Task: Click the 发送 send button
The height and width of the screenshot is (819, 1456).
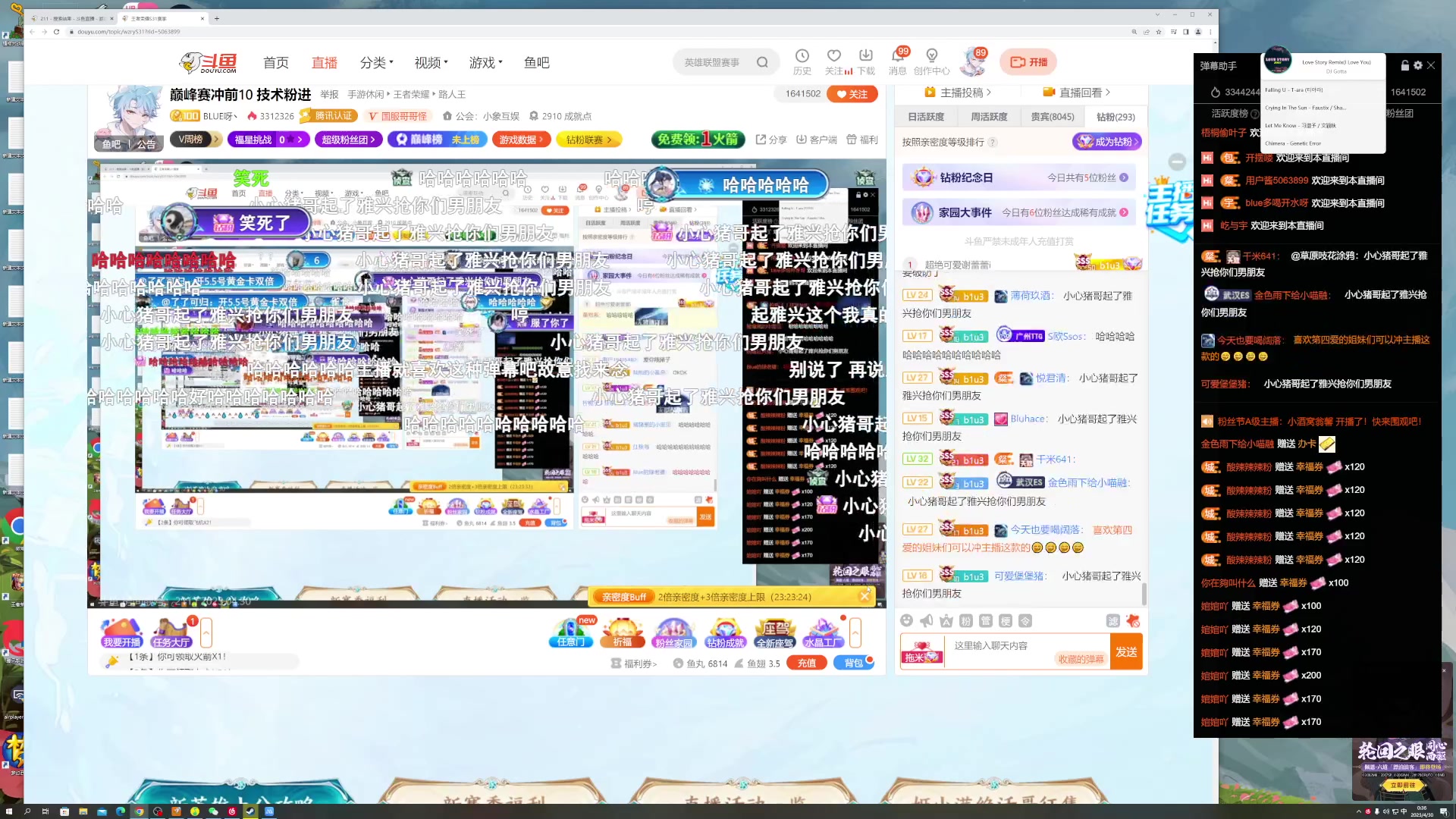Action: [1126, 652]
